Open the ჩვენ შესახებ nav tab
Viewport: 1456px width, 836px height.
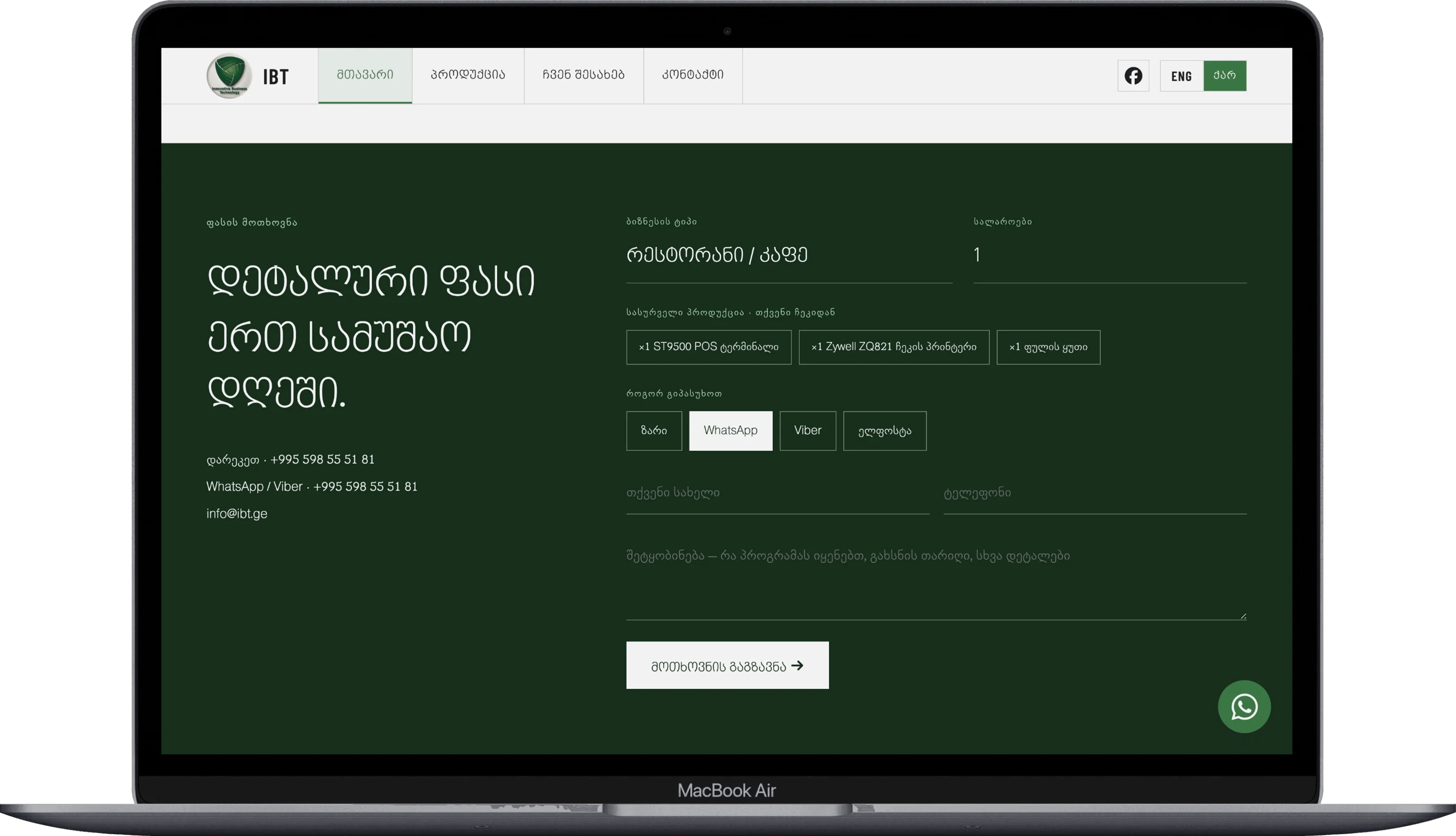[x=584, y=75]
